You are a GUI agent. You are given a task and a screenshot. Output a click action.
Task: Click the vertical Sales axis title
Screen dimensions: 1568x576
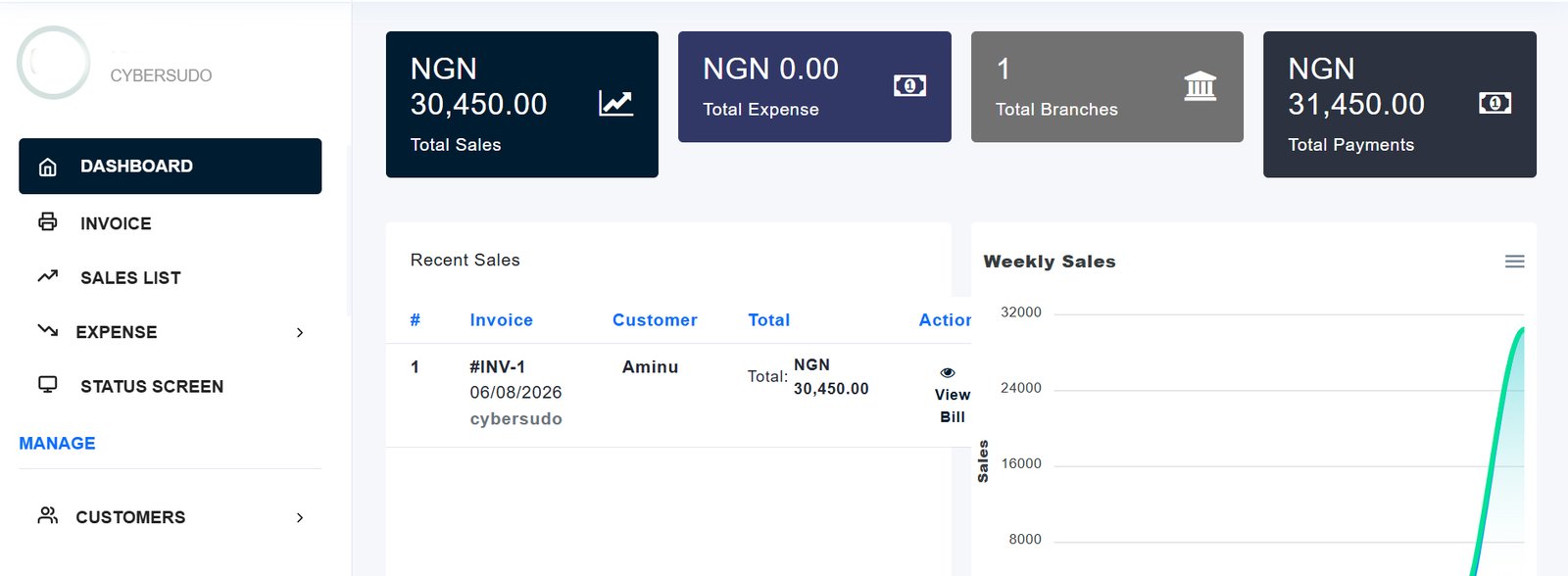point(983,461)
